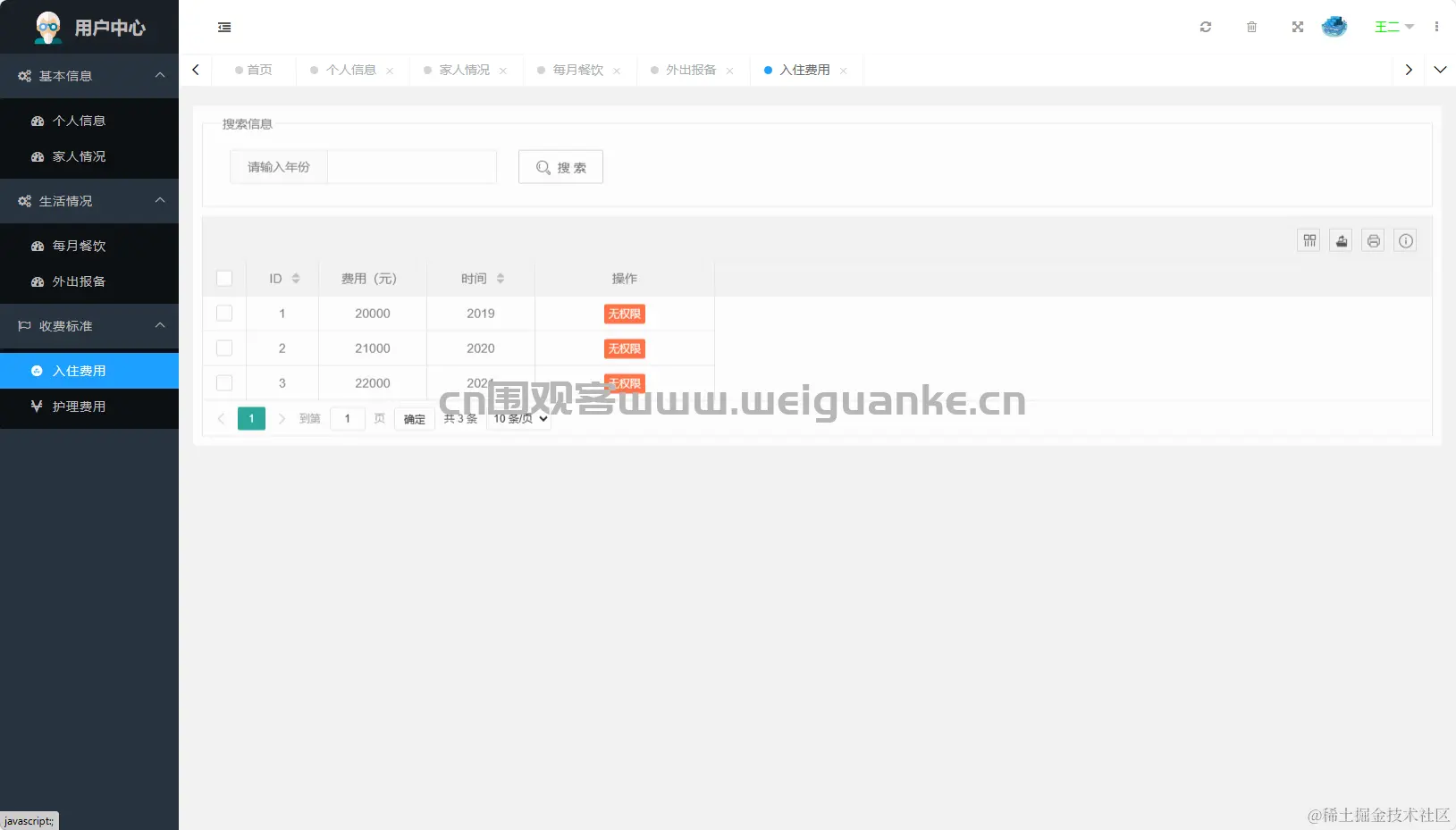Open the user avatar picture
This screenshot has height=830, width=1456.
point(1334,27)
